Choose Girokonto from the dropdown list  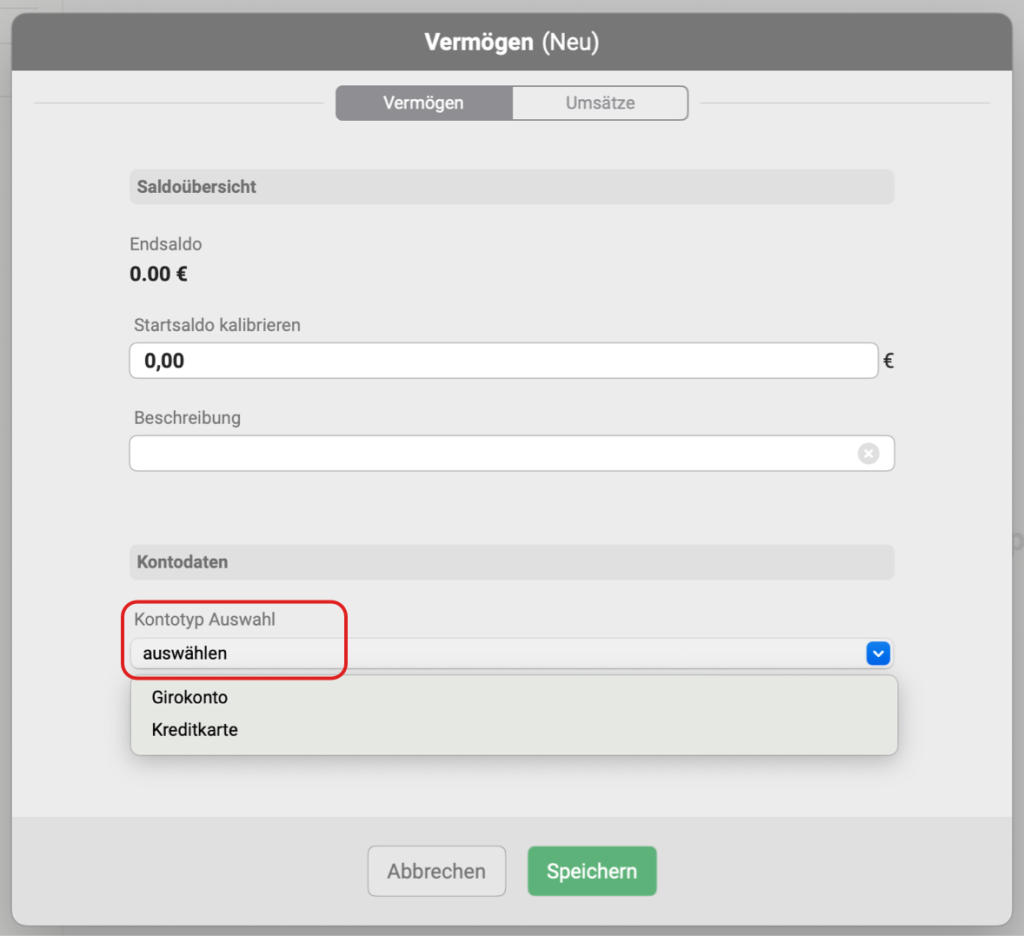coord(190,698)
